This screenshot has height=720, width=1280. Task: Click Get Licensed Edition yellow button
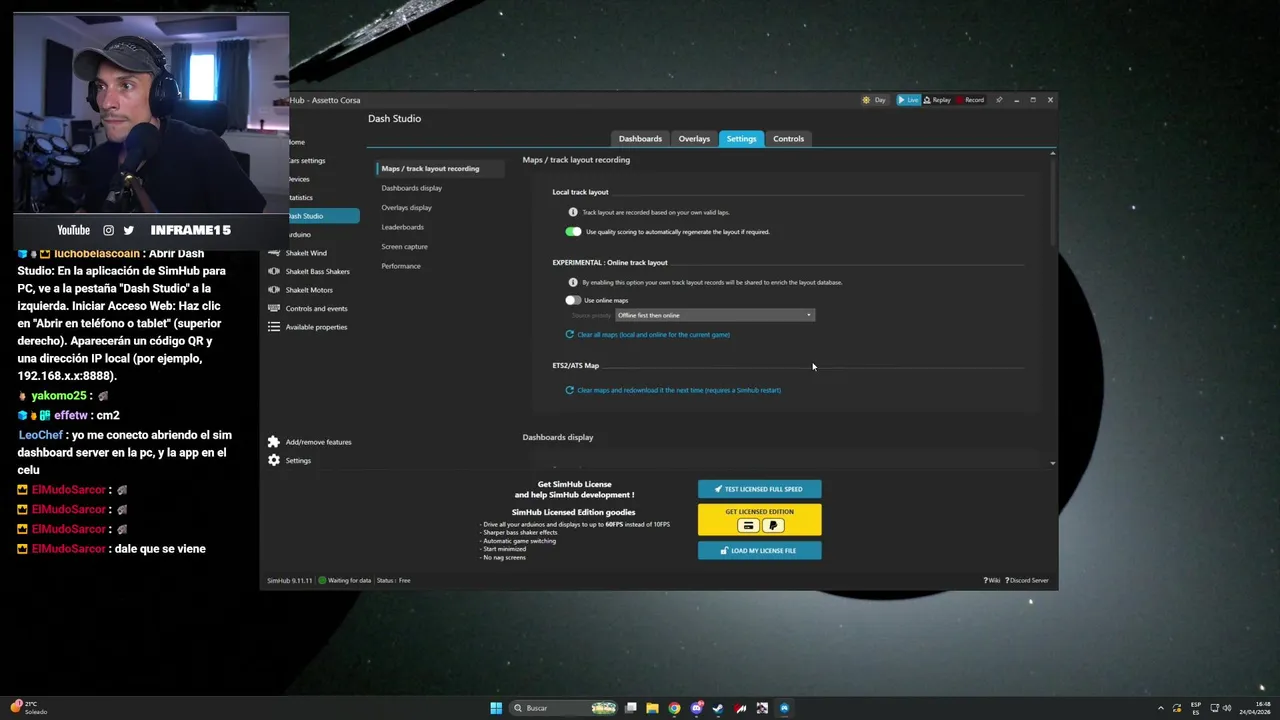tap(759, 519)
